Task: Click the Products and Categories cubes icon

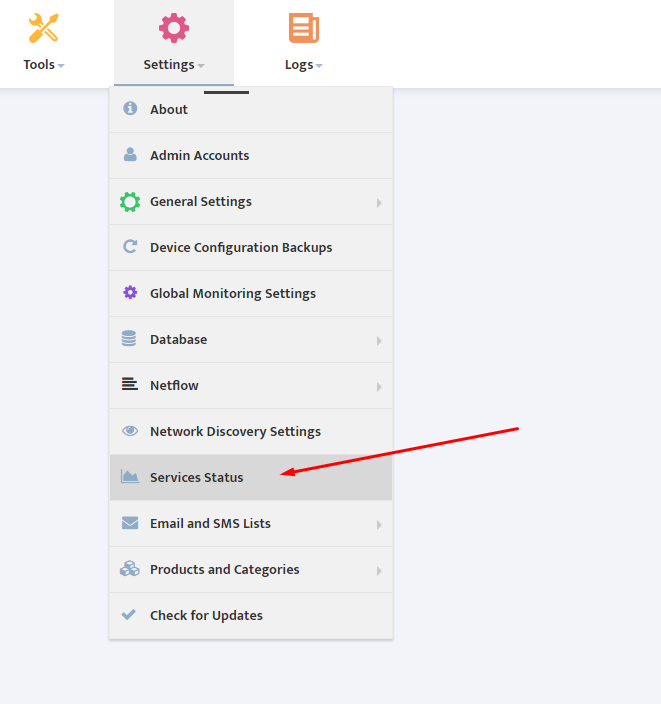Action: pos(130,568)
